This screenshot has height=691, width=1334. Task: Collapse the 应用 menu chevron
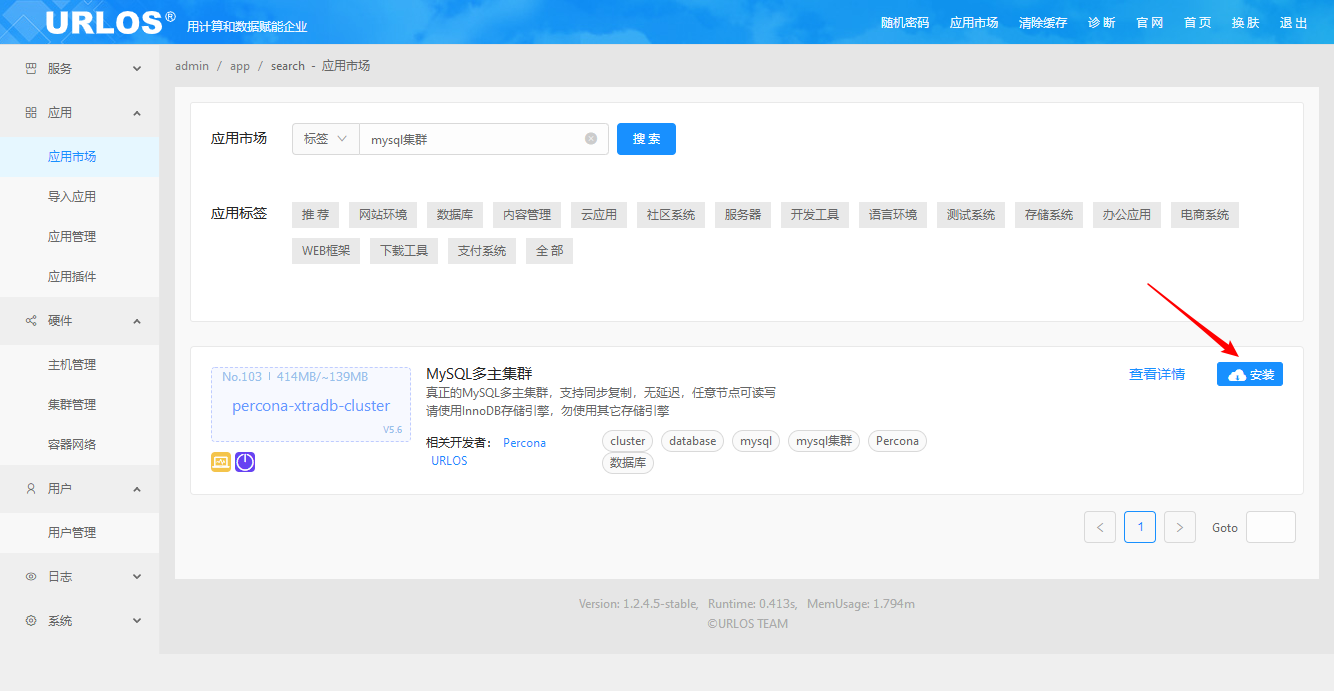click(137, 113)
